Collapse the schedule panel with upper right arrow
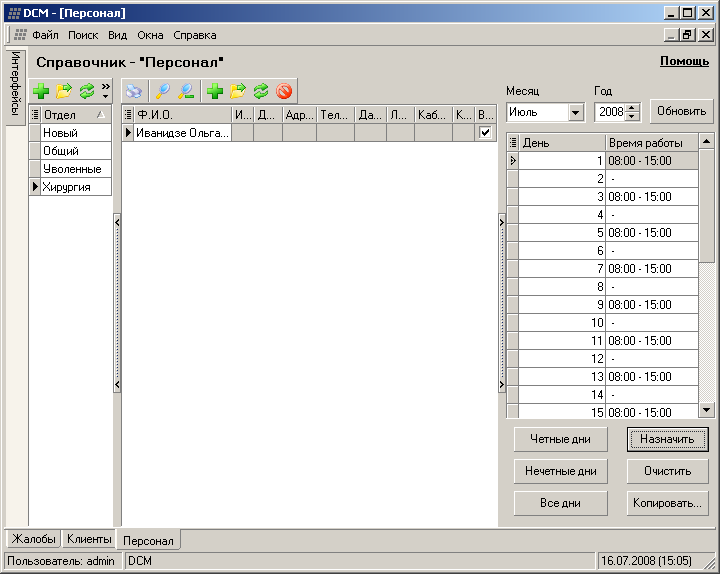The image size is (720, 574). click(501, 223)
